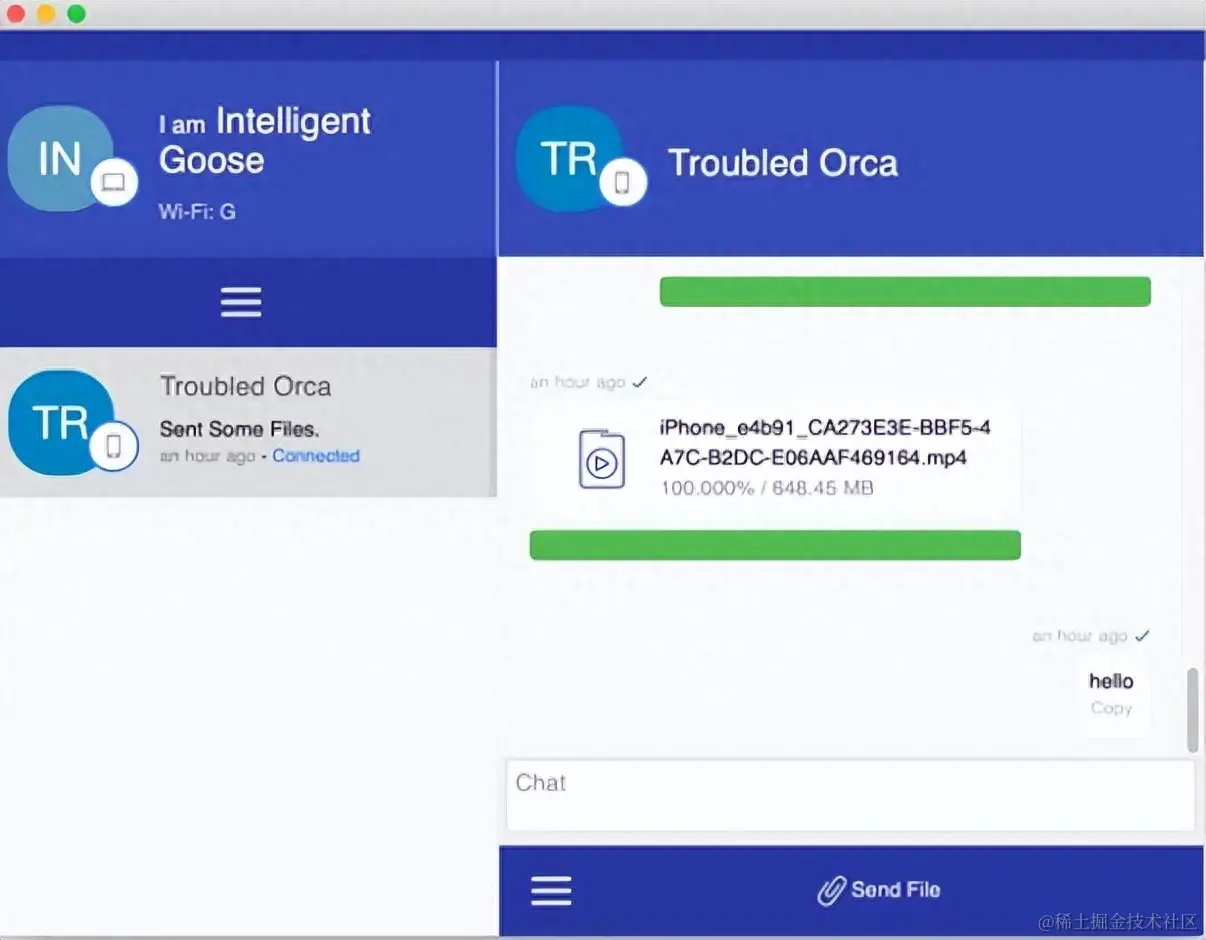Image resolution: width=1206 pixels, height=940 pixels.
Task: Click the Send File button
Action: [x=880, y=890]
